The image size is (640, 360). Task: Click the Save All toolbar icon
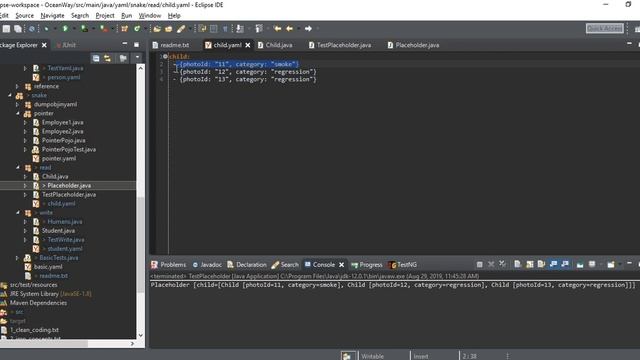(18, 29)
